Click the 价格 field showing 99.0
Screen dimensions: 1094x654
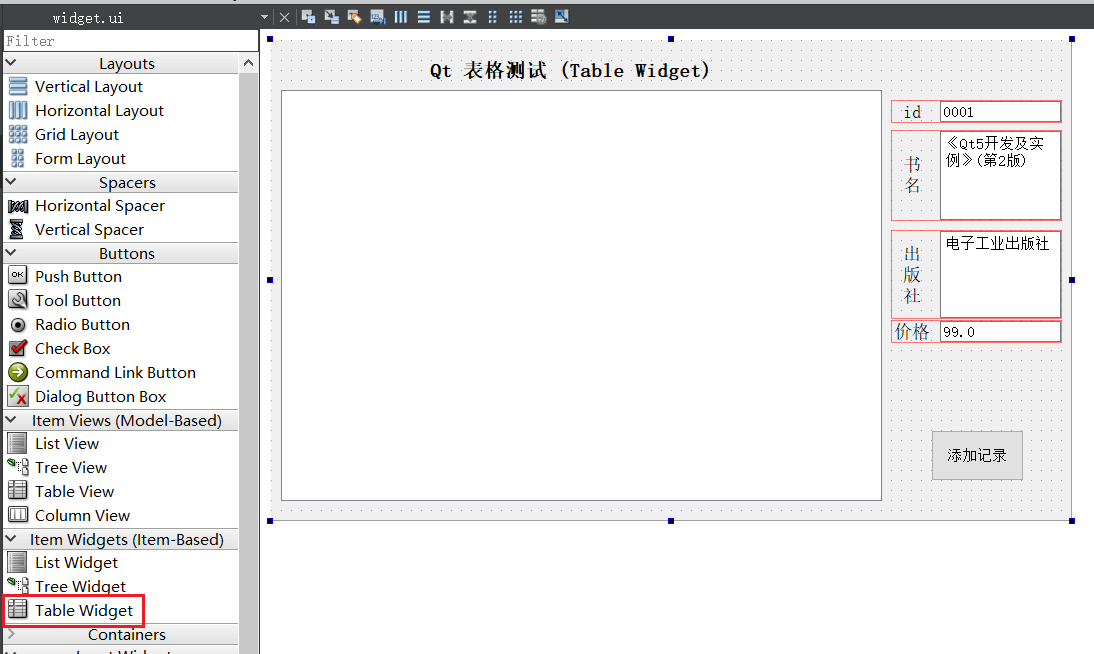click(1000, 332)
